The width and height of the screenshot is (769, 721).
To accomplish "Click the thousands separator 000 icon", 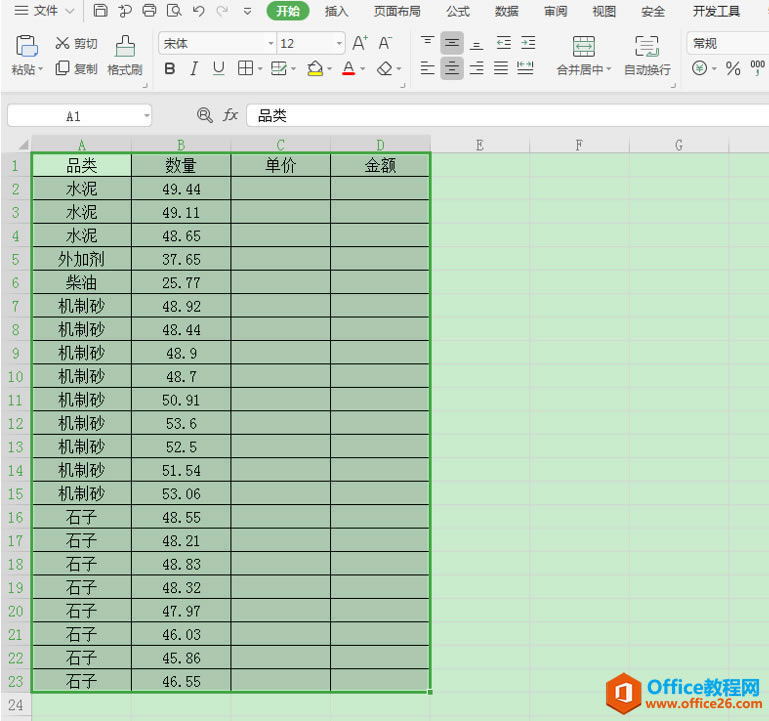I will point(758,68).
